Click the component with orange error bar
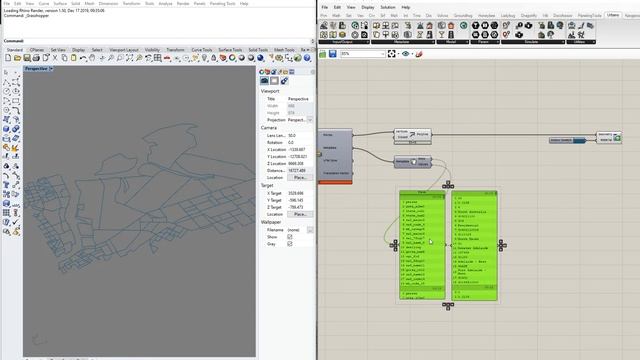Viewport: 640px width, 360px height. tap(335, 157)
